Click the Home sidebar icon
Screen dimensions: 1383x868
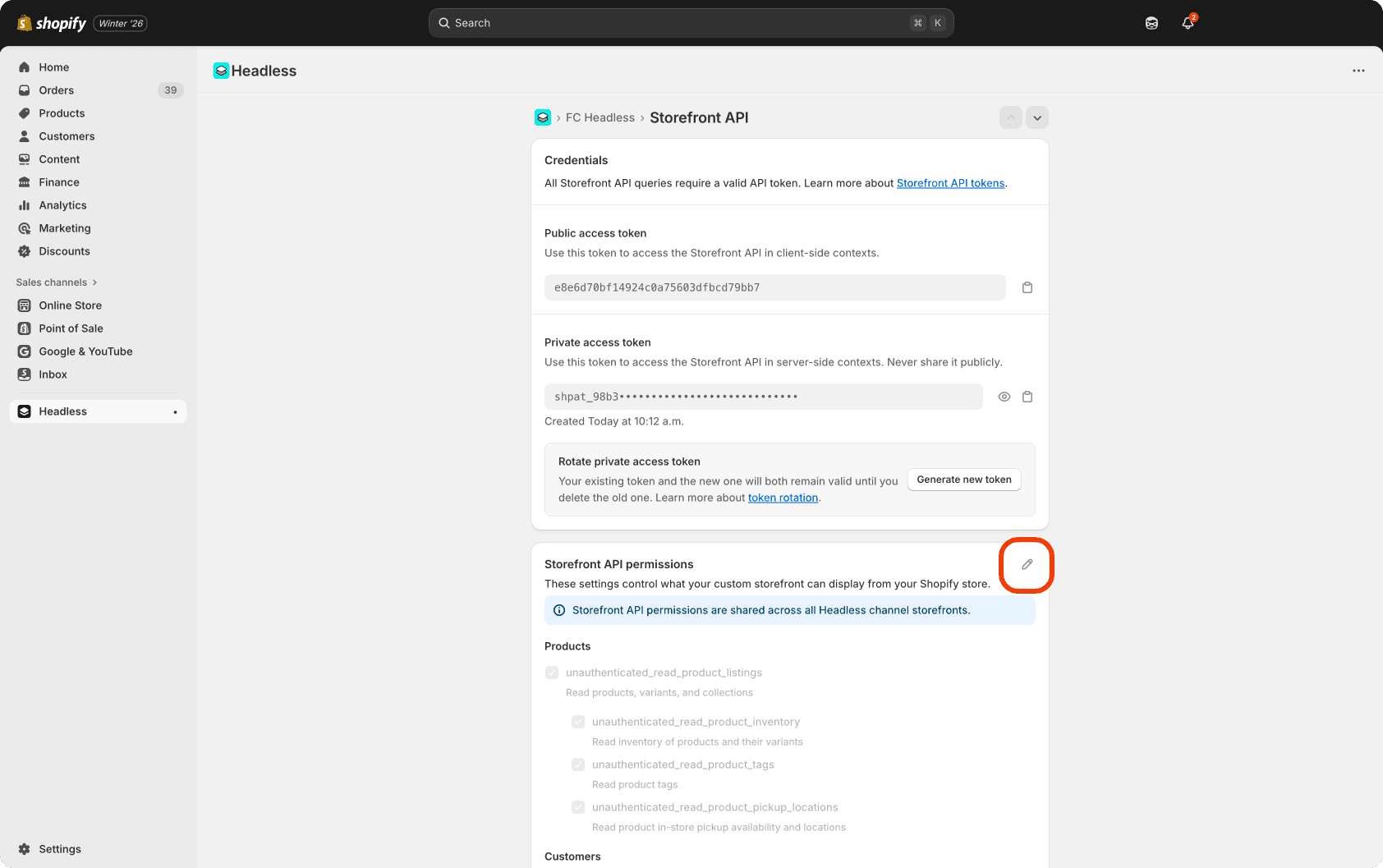pos(25,67)
